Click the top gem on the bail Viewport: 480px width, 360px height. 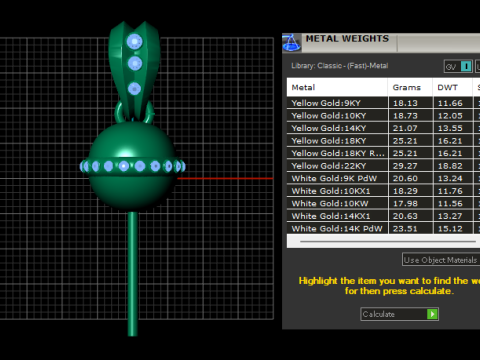(x=135, y=42)
